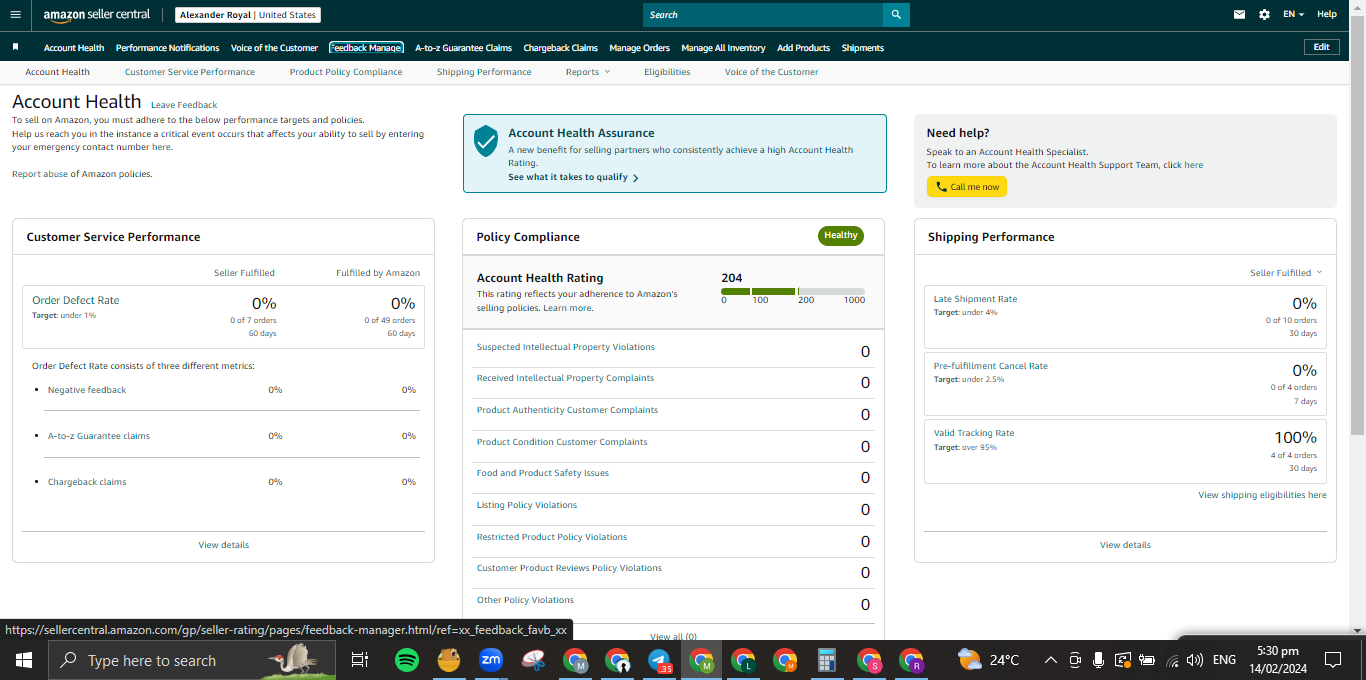Launch Spotify from the taskbar

[x=406, y=660]
